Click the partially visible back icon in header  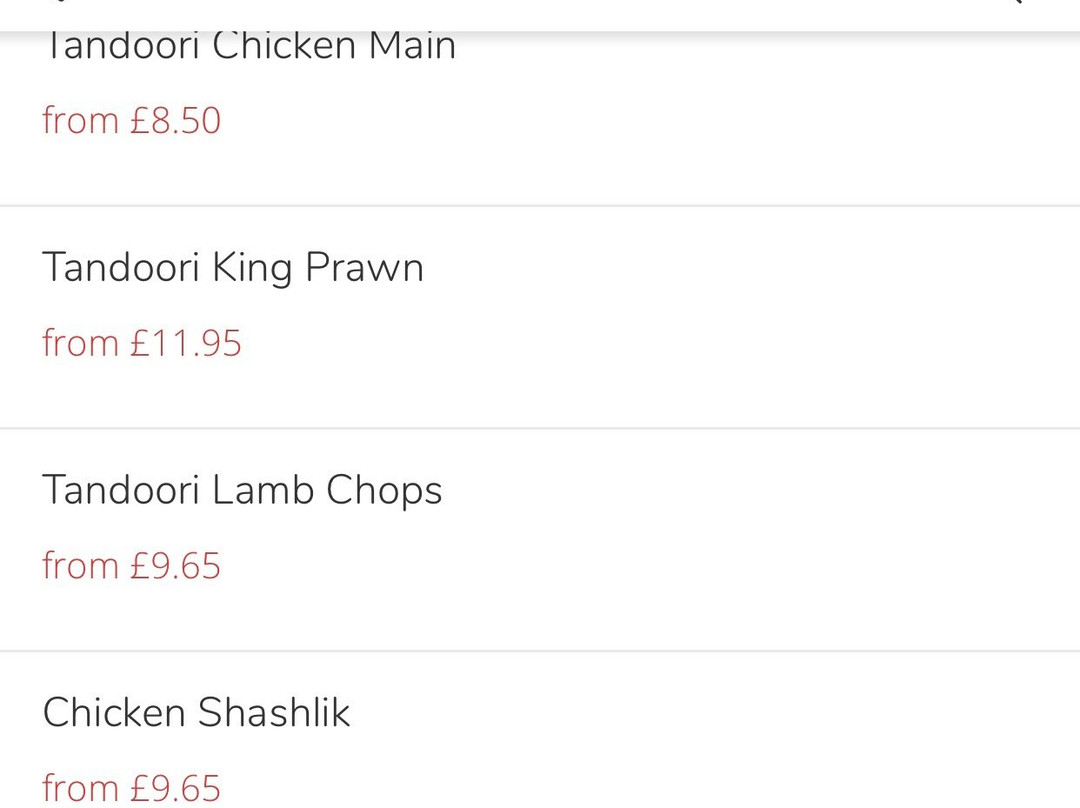[x=61, y=2]
